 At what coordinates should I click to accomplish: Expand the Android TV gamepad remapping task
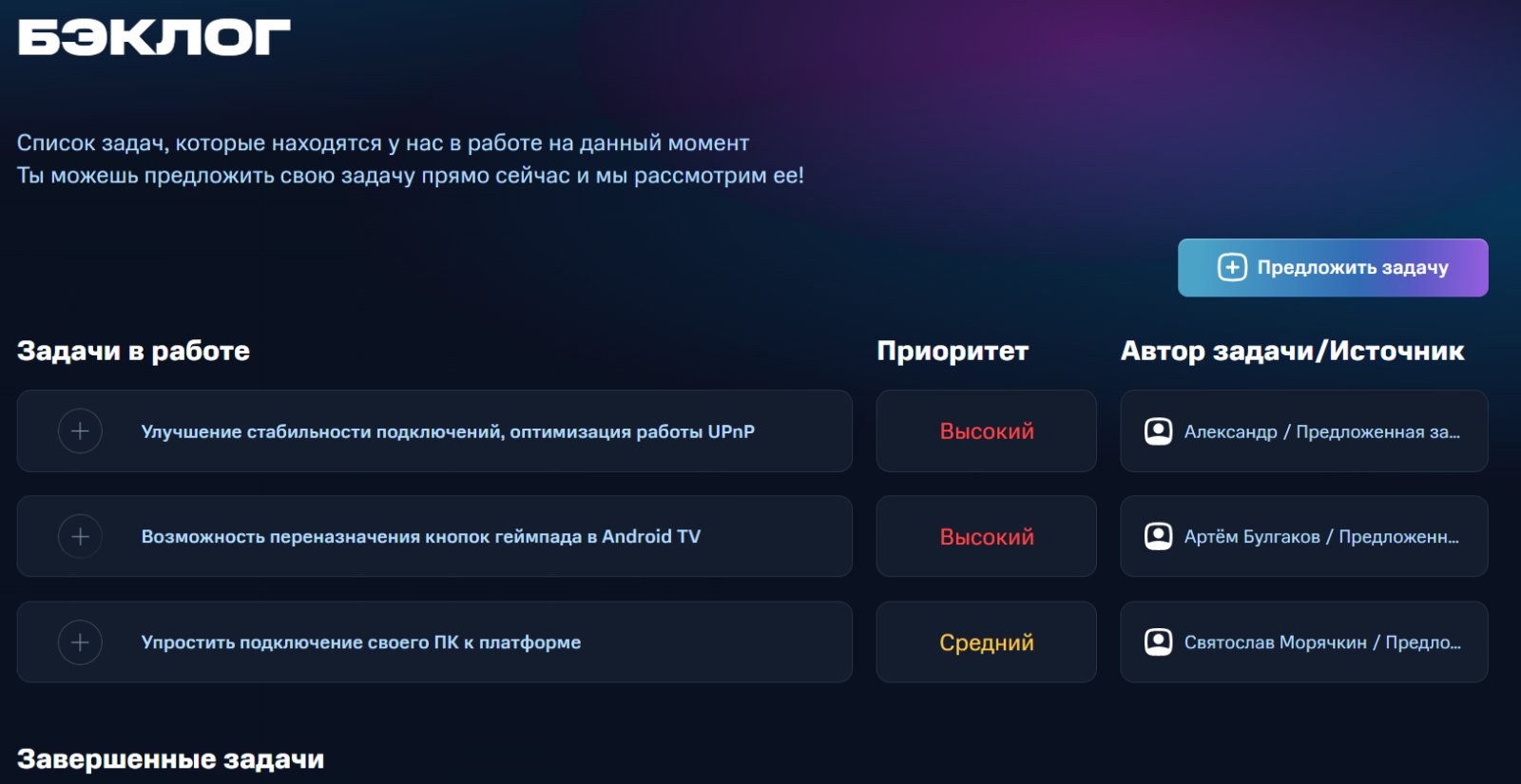pyautogui.click(x=80, y=537)
